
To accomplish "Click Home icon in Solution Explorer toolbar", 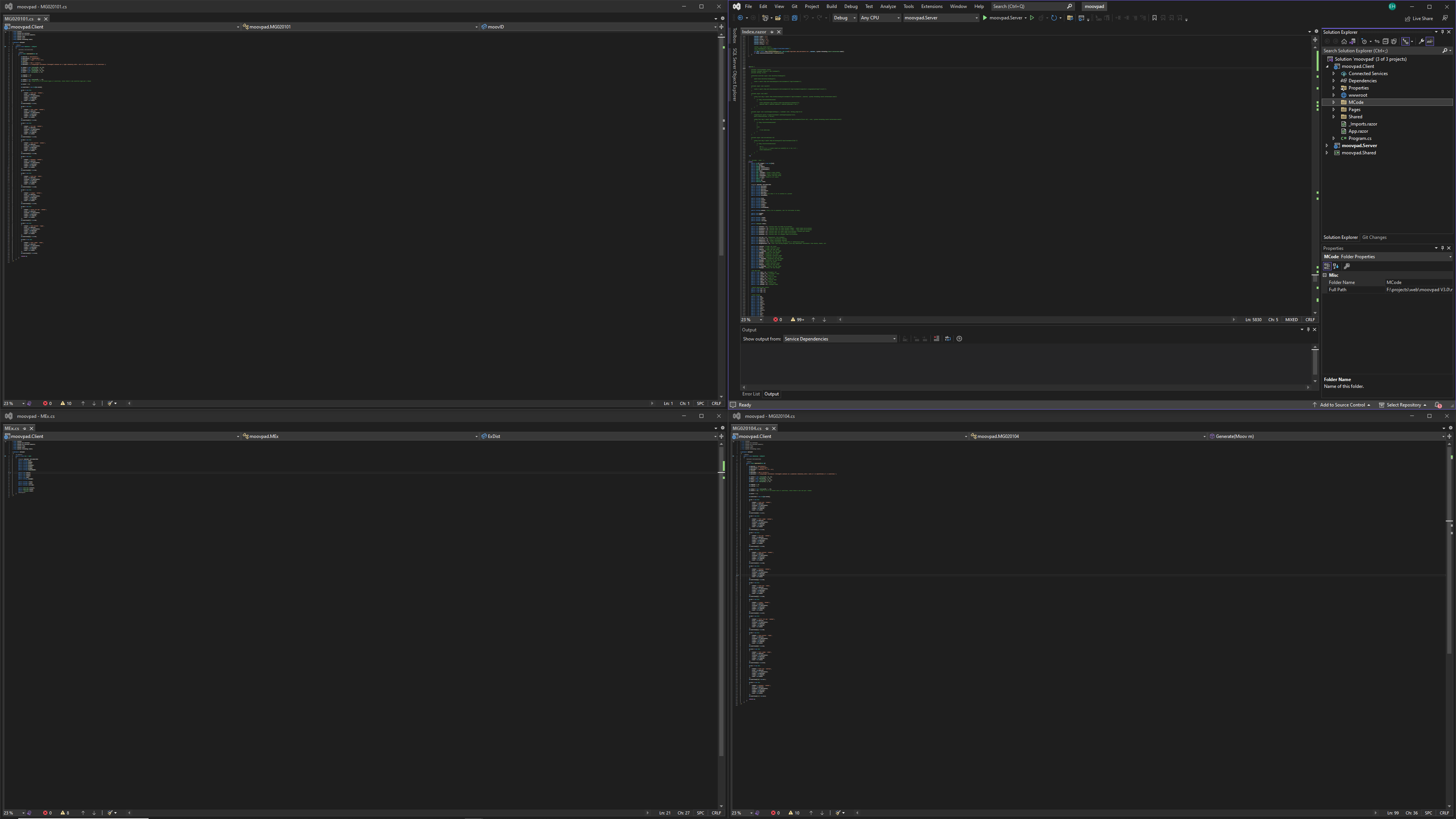I will [x=1344, y=41].
